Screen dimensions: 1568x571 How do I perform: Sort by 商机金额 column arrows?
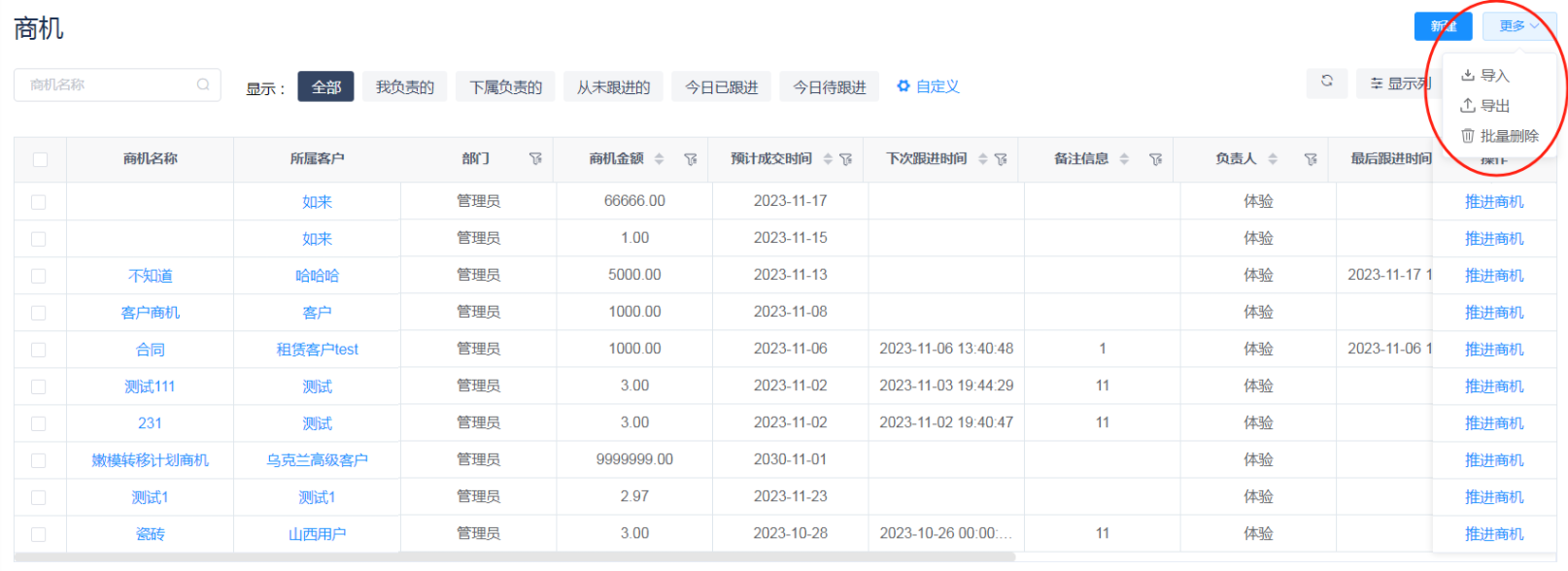659,159
